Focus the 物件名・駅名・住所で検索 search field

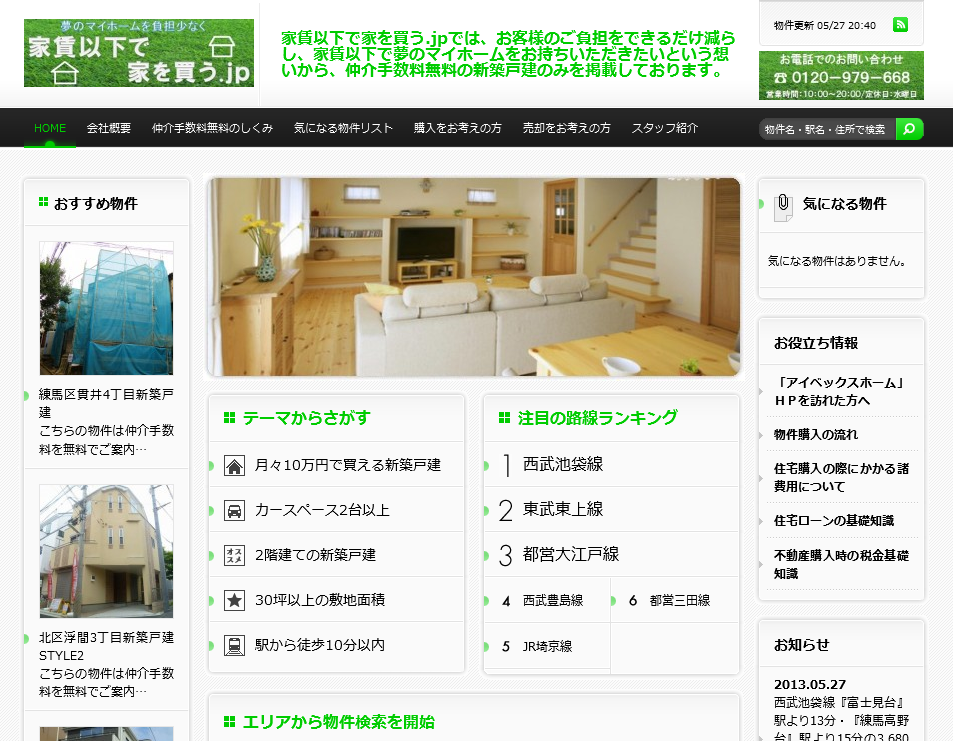pyautogui.click(x=827, y=129)
